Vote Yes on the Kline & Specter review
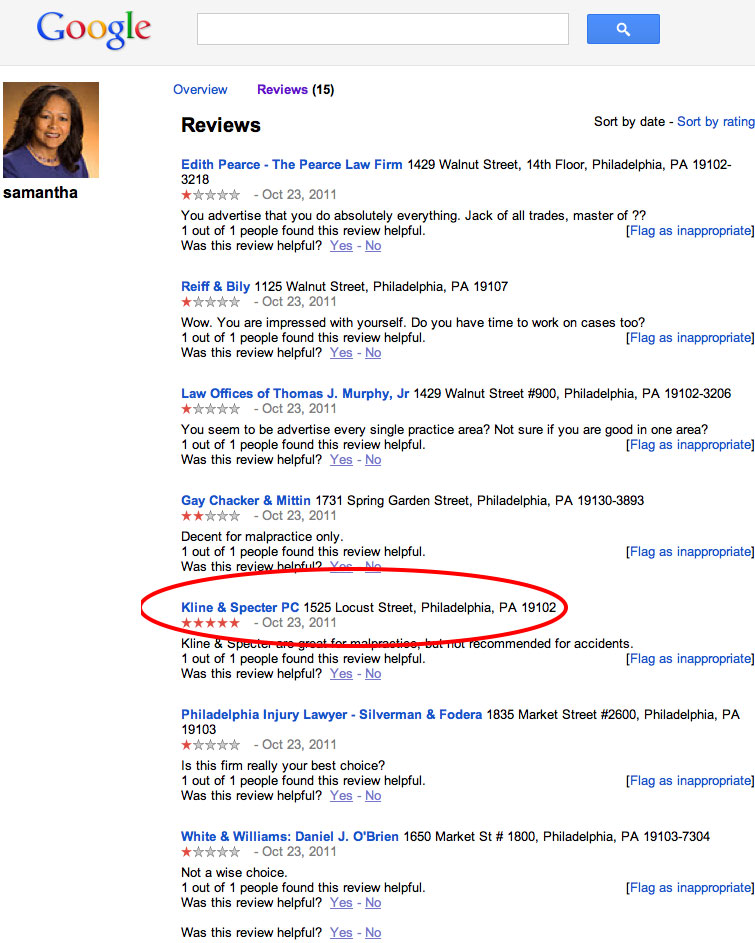Viewport: 755px width, 943px height. [341, 674]
